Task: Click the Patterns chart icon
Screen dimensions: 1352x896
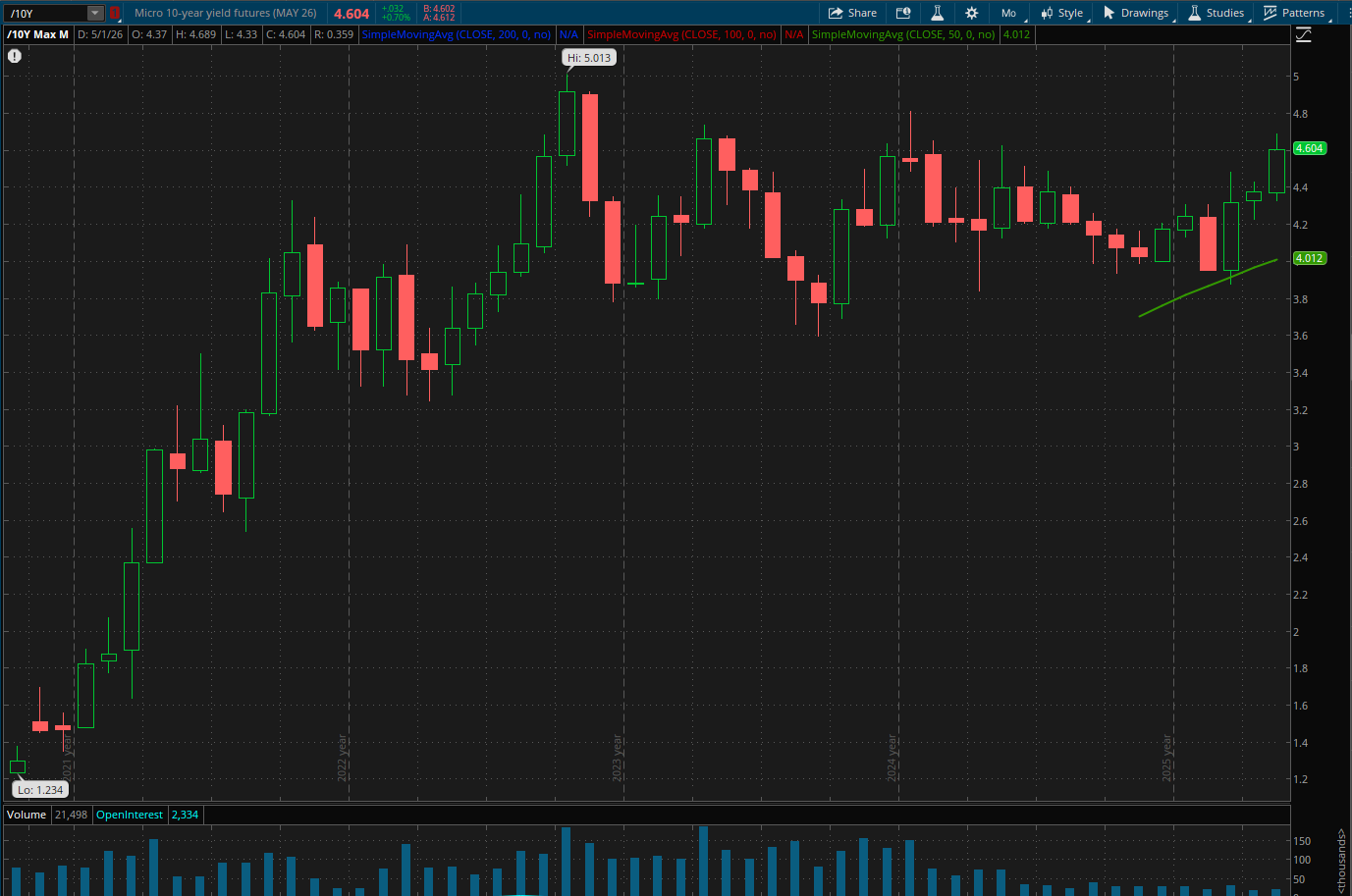Action: [1270, 13]
